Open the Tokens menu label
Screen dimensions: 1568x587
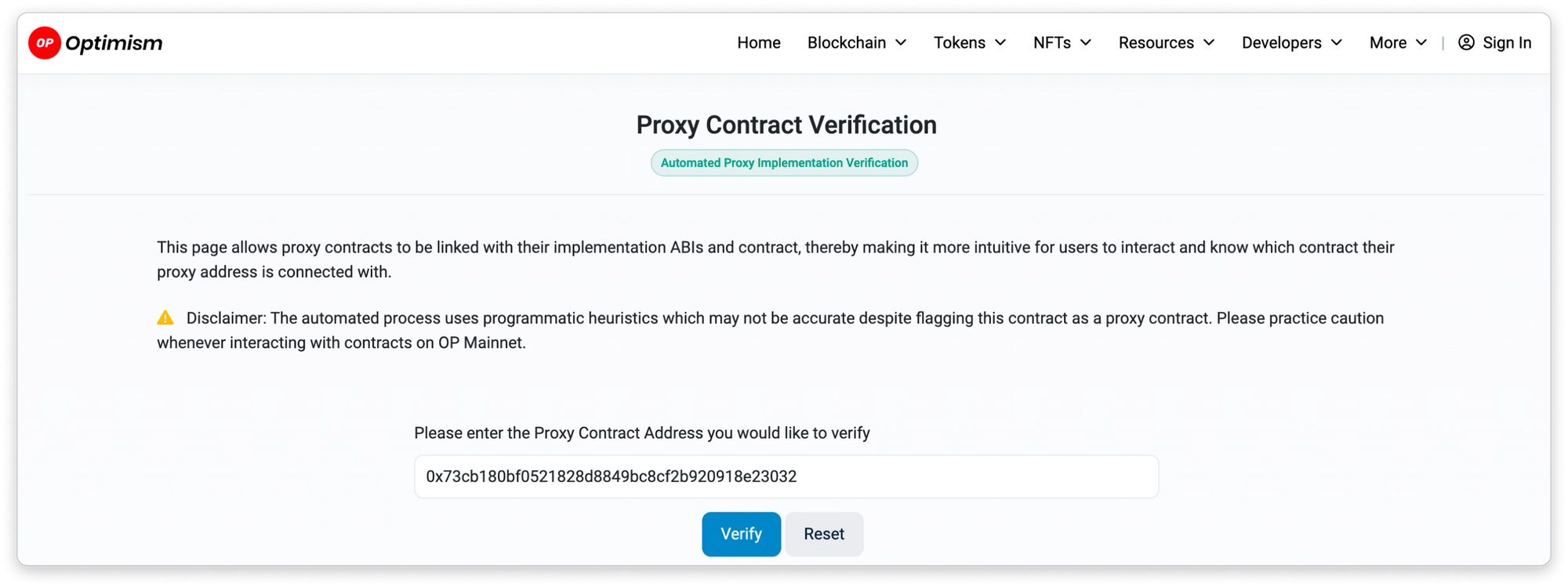pos(960,42)
